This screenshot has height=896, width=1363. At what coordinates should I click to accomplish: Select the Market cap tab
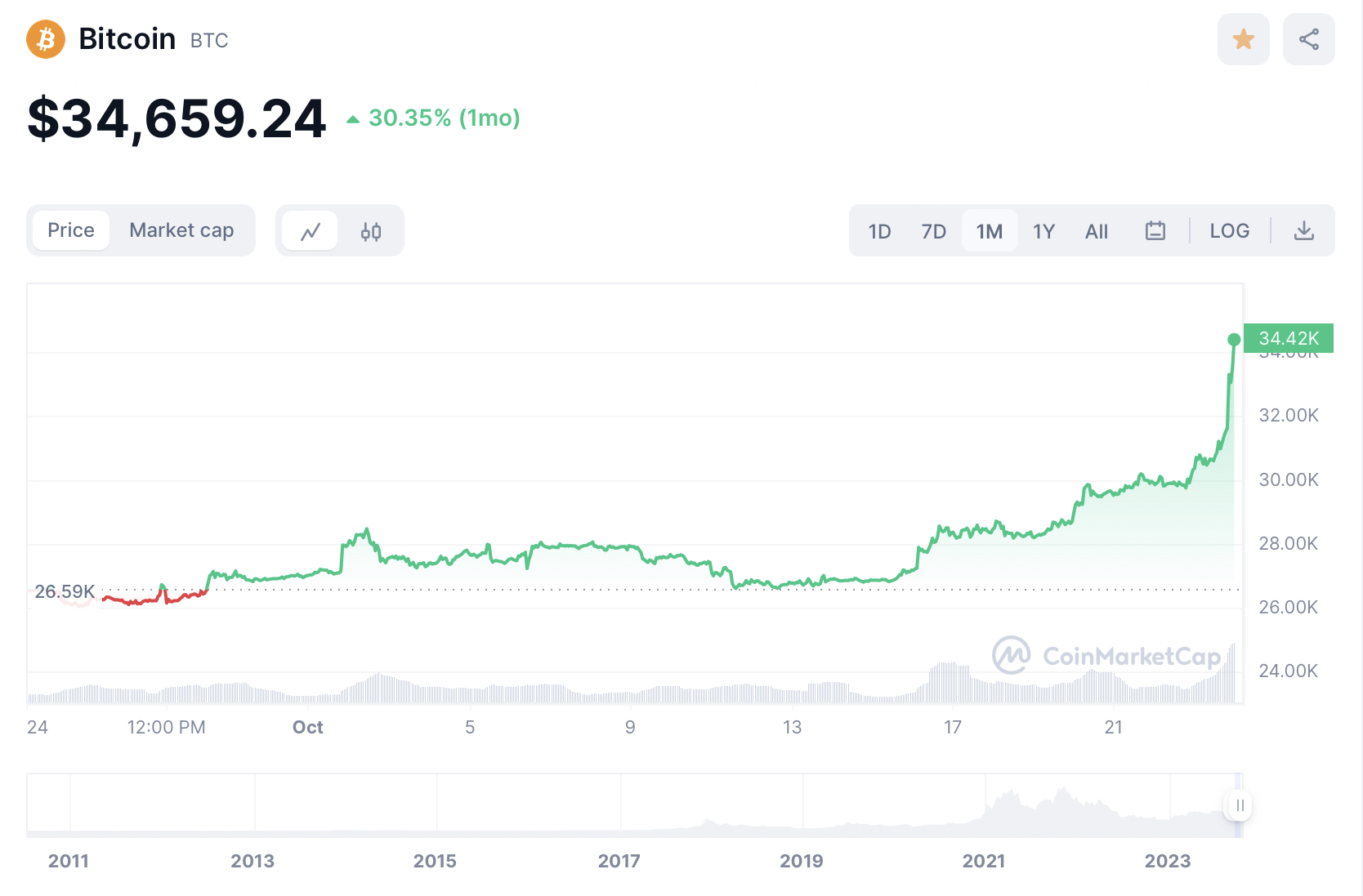[181, 230]
